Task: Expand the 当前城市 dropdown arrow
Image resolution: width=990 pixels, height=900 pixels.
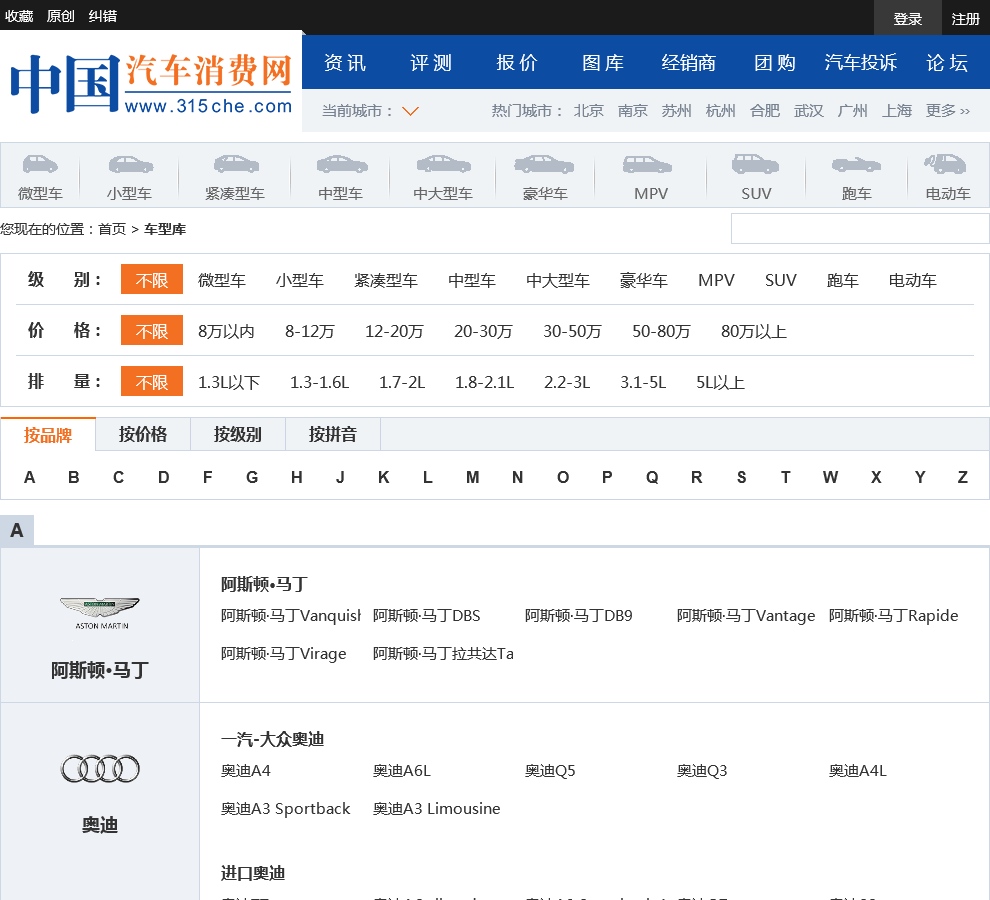Action: tap(410, 111)
